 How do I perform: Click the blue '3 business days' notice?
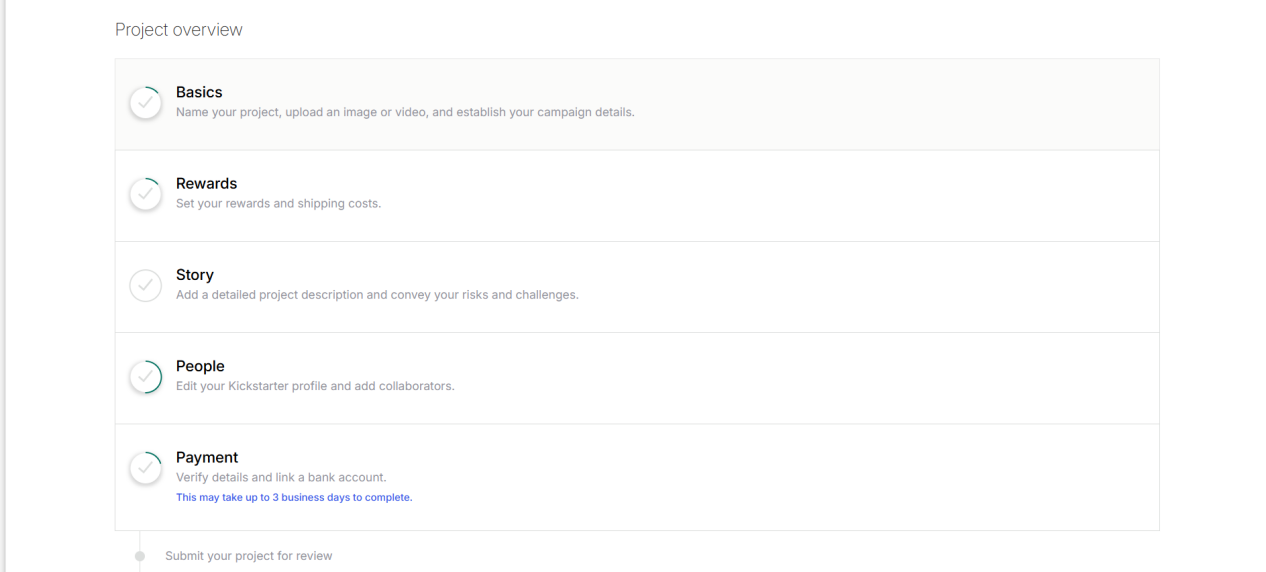click(x=294, y=497)
